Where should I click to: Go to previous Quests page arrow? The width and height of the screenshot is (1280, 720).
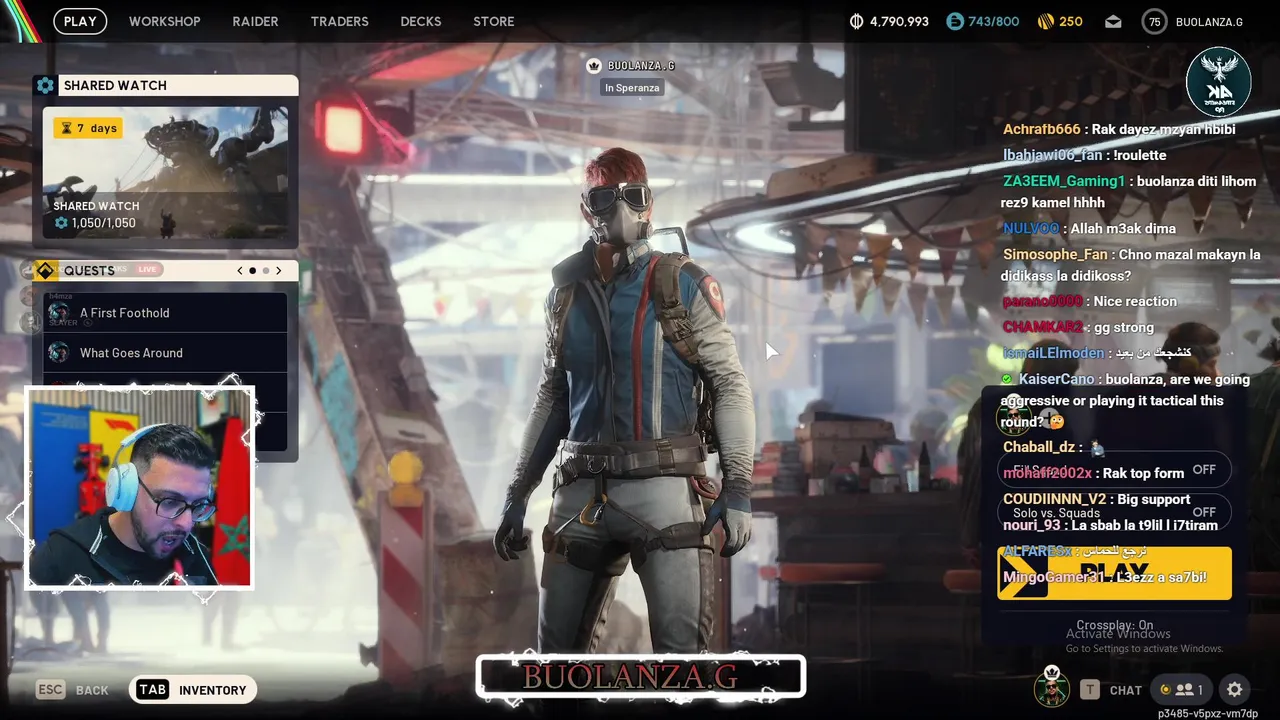pos(240,271)
